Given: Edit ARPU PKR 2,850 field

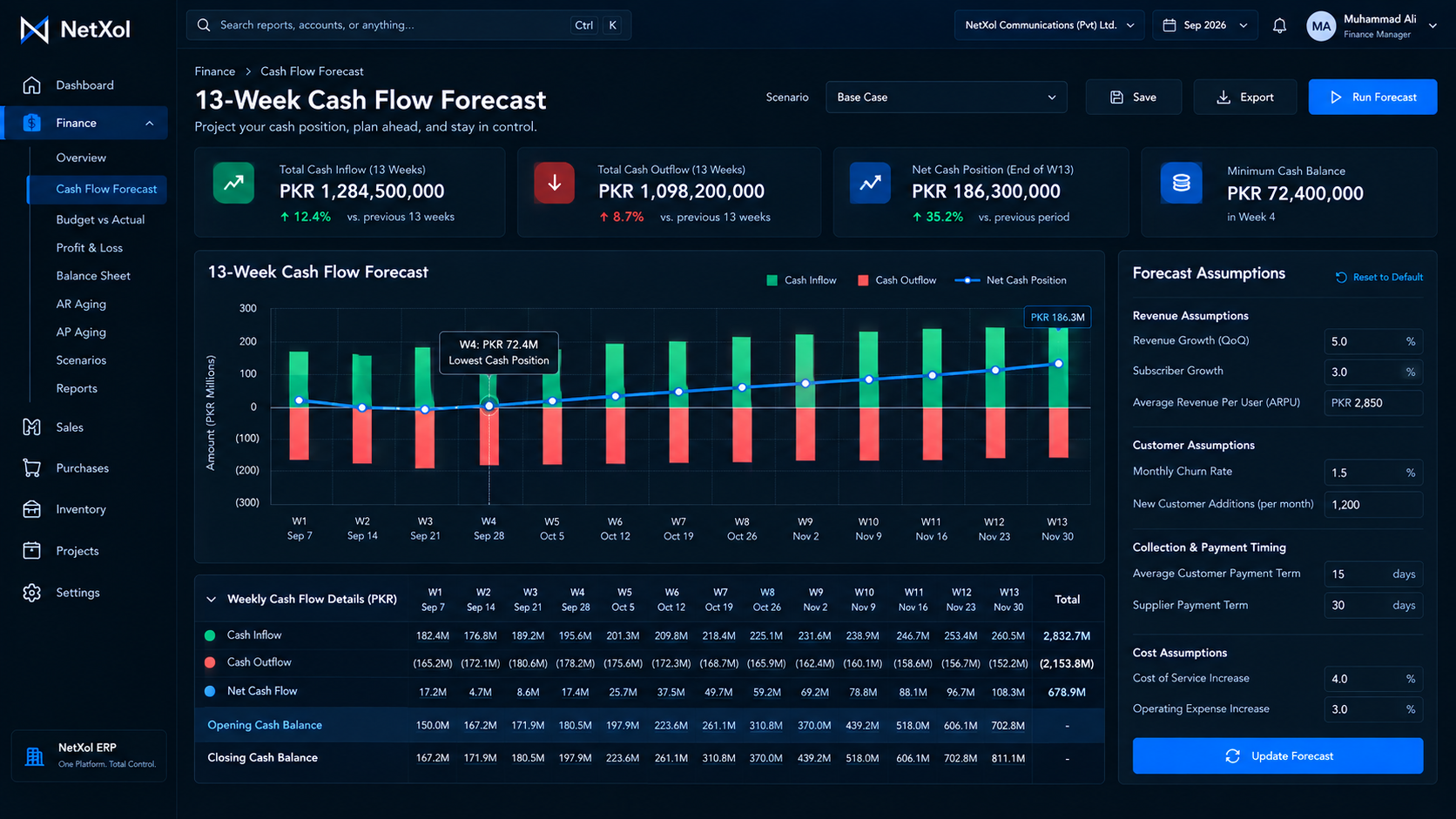Looking at the screenshot, I should tap(1373, 403).
